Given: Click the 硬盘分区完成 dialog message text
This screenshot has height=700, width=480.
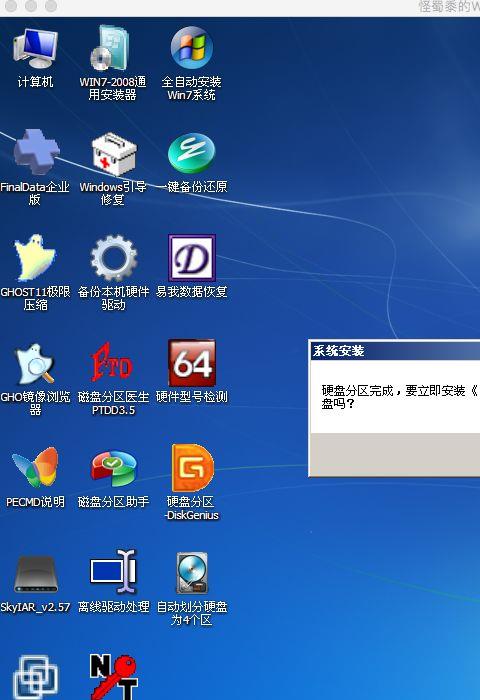Looking at the screenshot, I should [x=400, y=397].
